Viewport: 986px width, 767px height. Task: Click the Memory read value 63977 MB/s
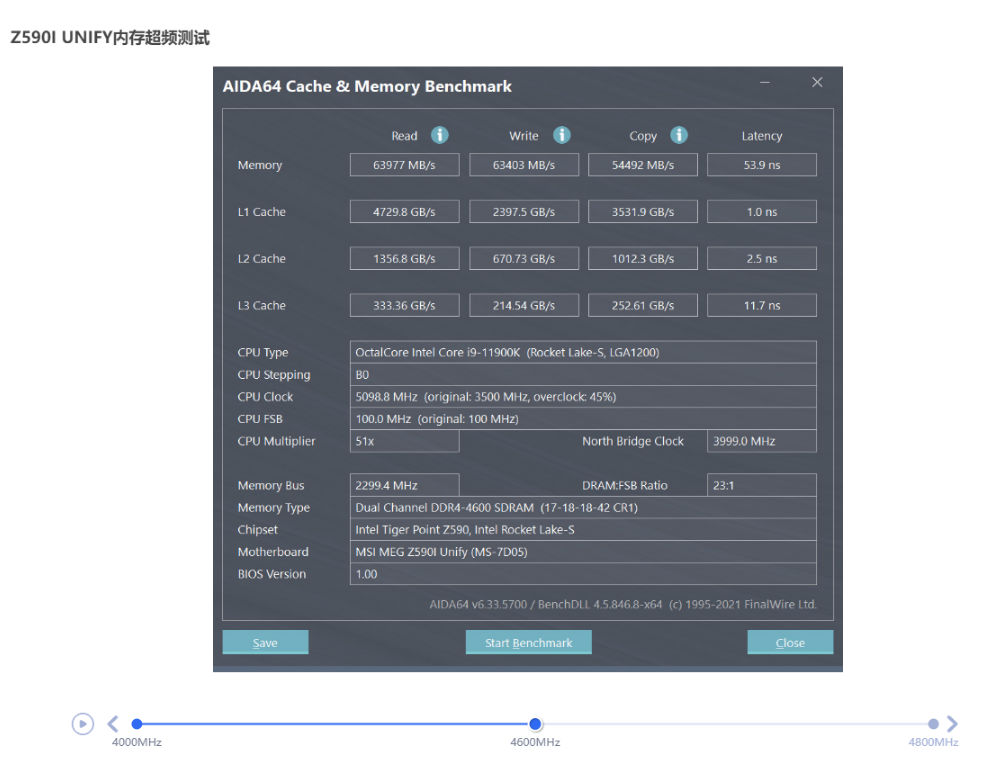(404, 165)
